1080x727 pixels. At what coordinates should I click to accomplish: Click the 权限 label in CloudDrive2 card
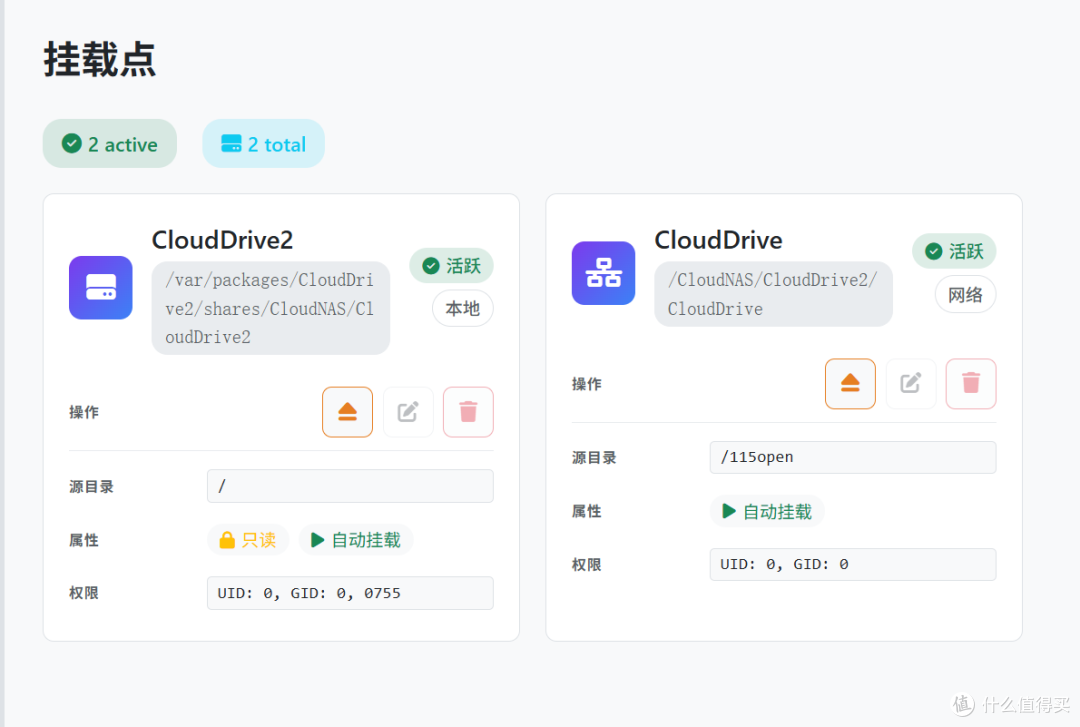pos(84,593)
